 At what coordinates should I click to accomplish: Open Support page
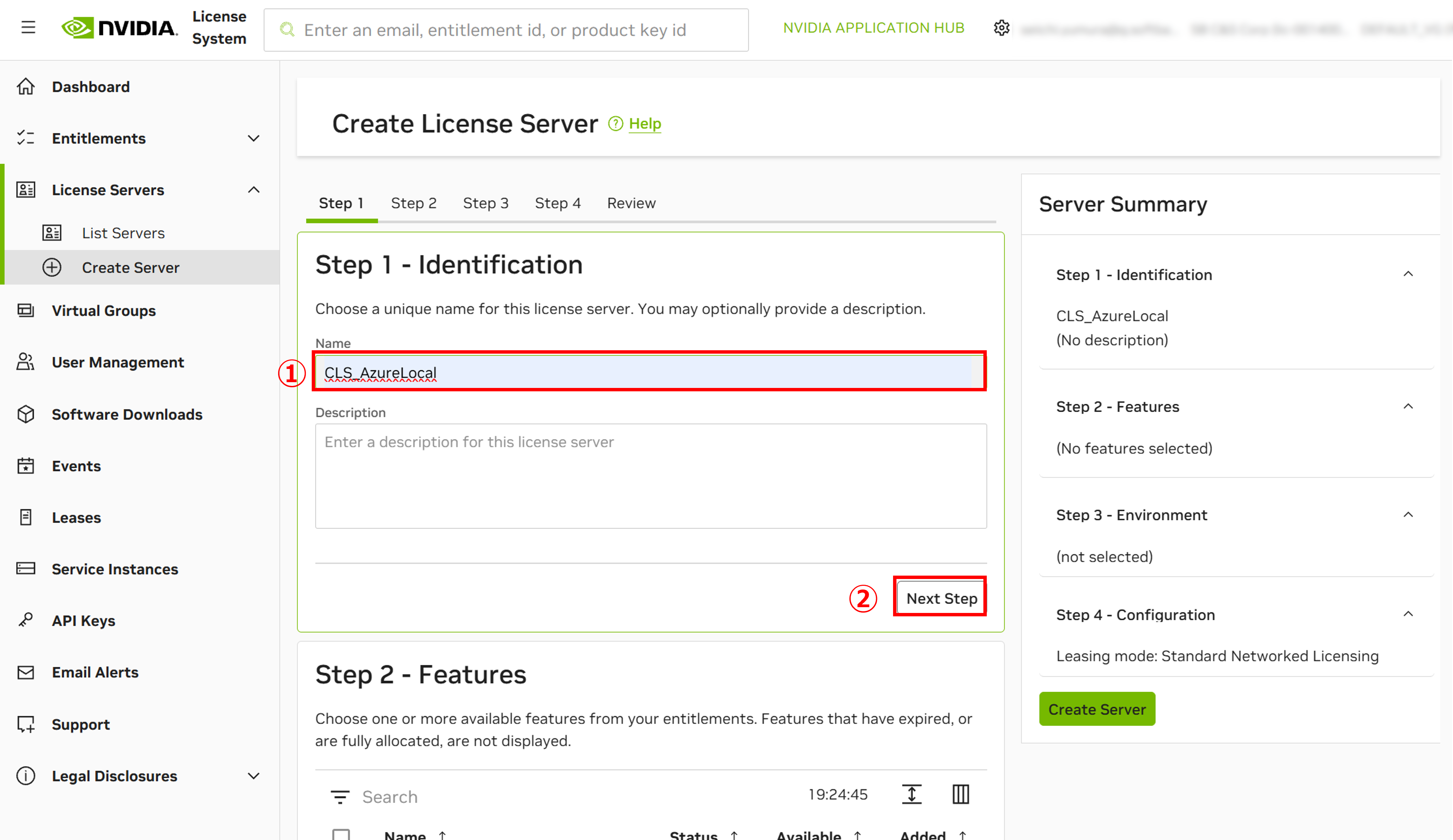click(81, 724)
